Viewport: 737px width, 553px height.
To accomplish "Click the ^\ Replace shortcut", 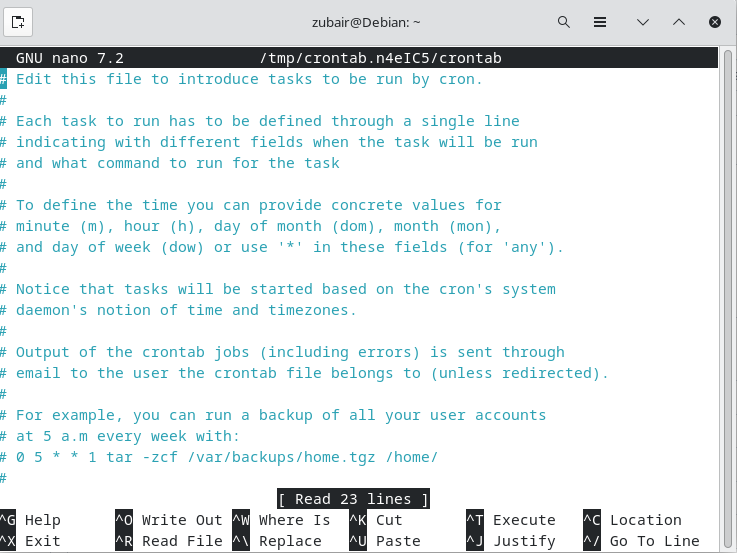I will (x=277, y=541).
